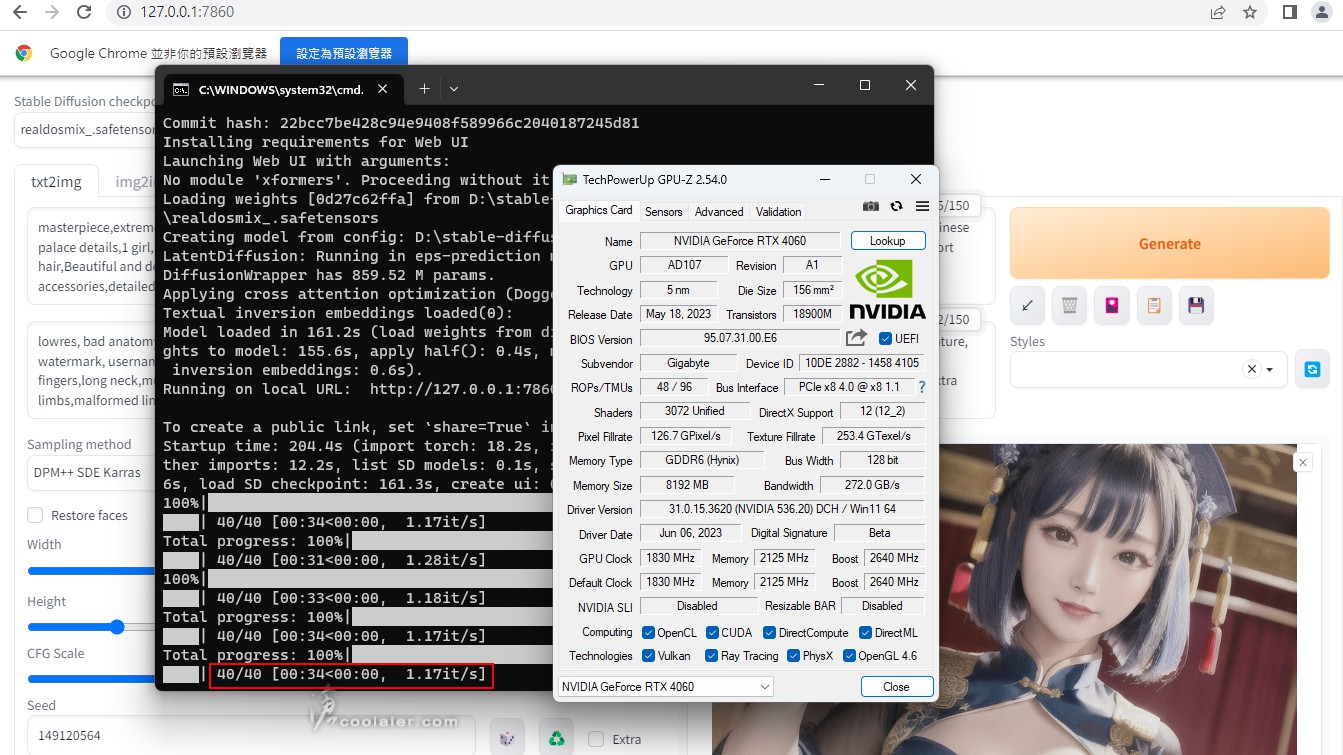Refresh GPU-Z data with the refresh icon

[x=896, y=206]
